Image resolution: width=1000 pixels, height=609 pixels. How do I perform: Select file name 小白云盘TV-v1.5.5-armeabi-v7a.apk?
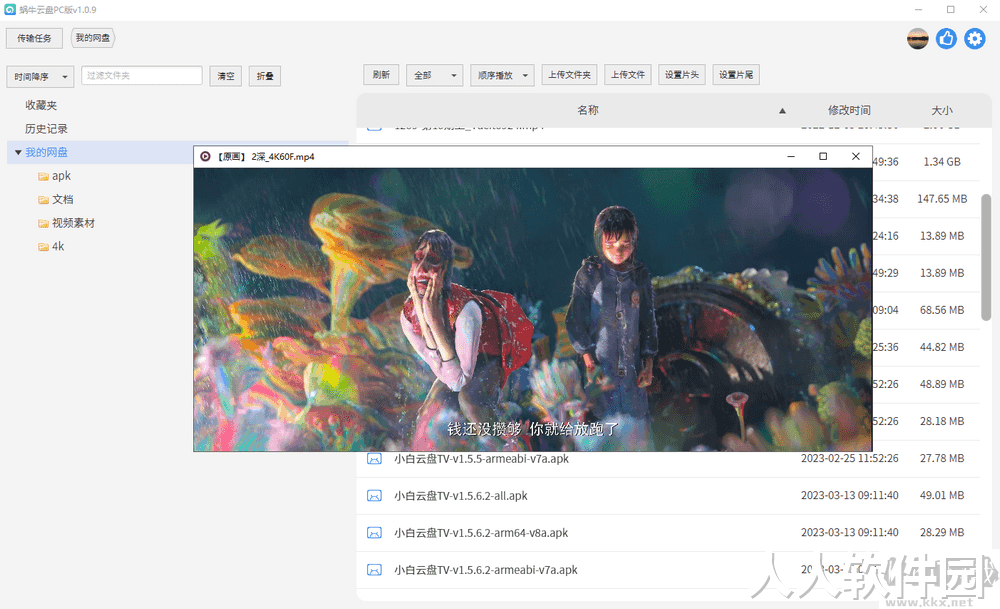482,459
